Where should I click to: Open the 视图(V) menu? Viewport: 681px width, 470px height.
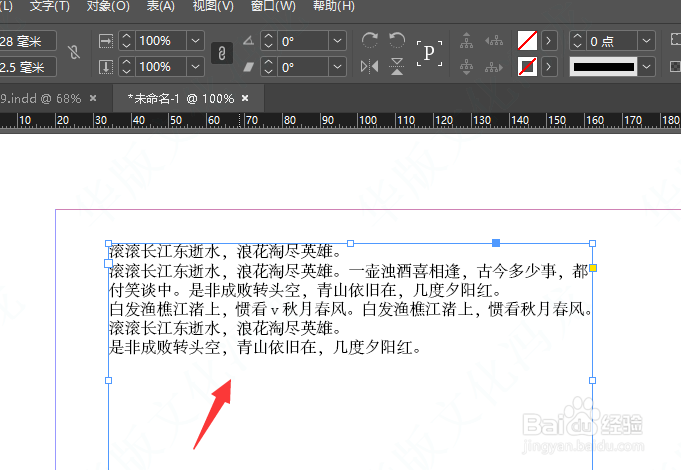click(x=213, y=6)
